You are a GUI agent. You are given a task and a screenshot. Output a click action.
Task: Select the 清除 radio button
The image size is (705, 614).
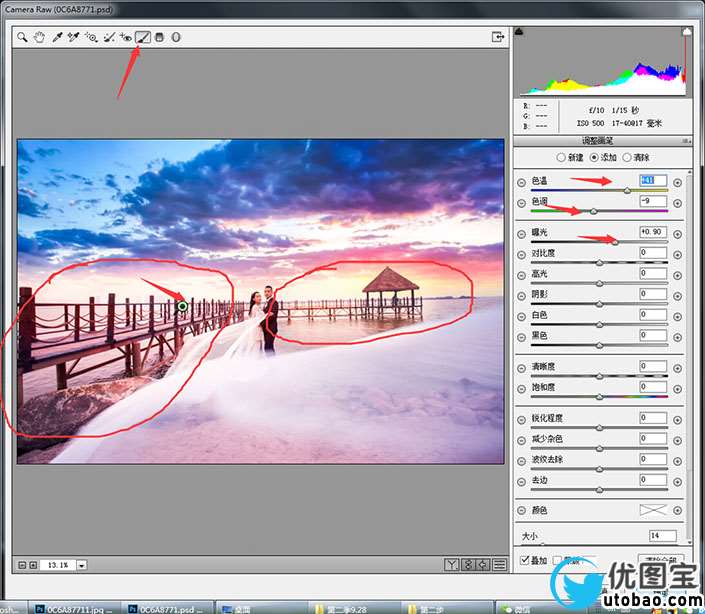coord(627,158)
